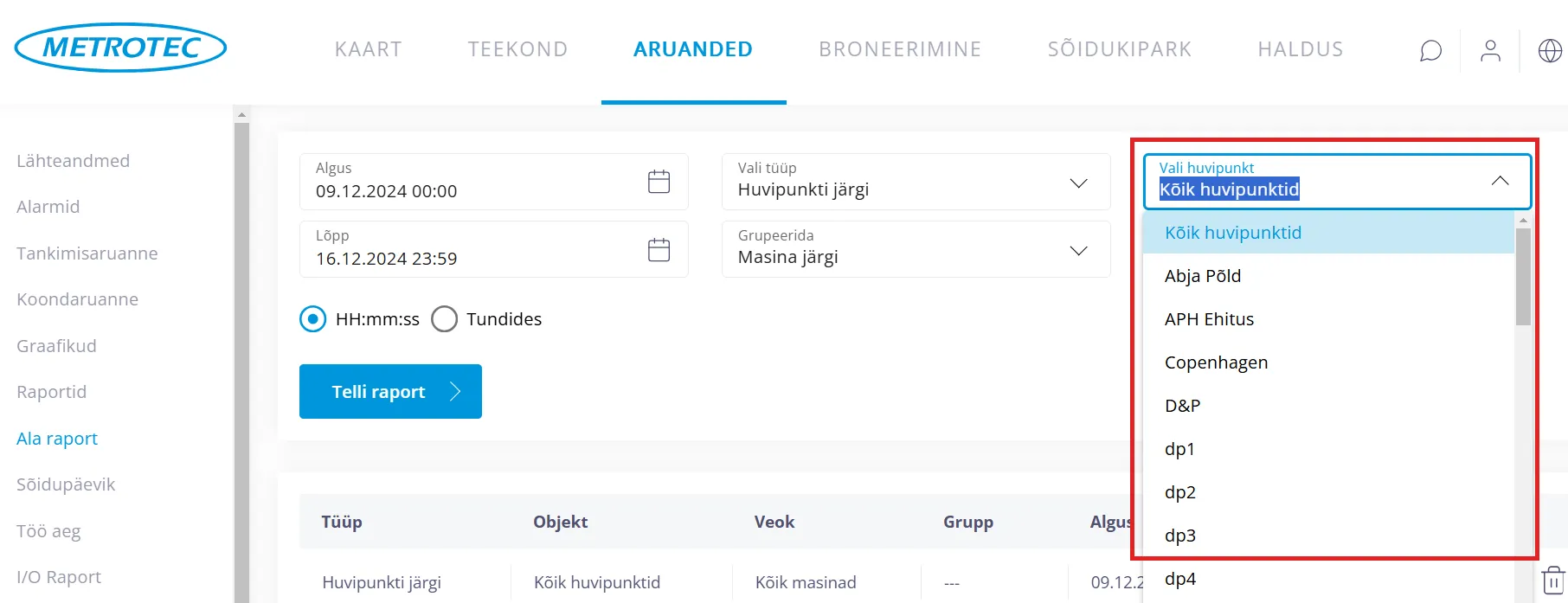Open the Algus date calendar icon
Screen dimensions: 1568x603
point(659,182)
